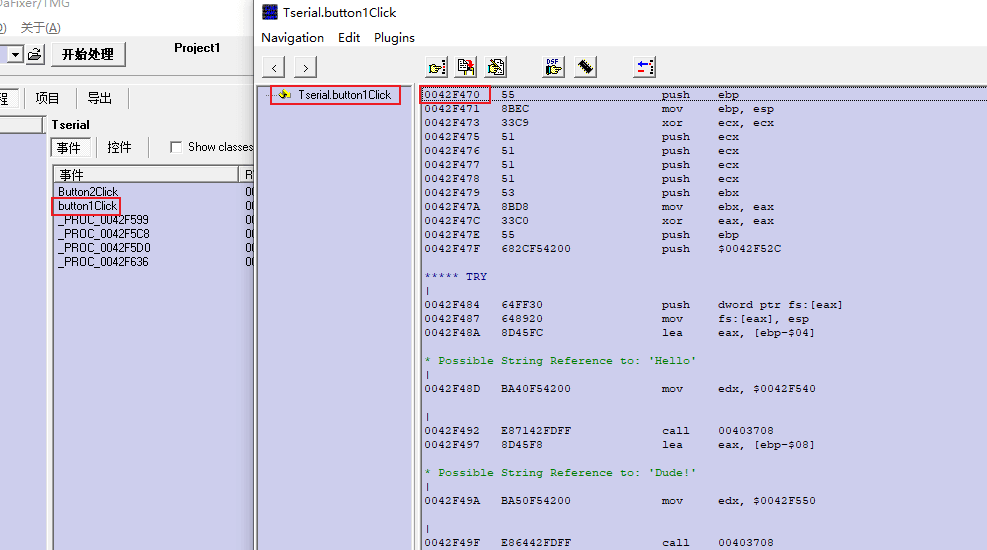Image resolution: width=987 pixels, height=550 pixels.
Task: Select line 0042F492 call 00403708
Action: pyautogui.click(x=704, y=430)
